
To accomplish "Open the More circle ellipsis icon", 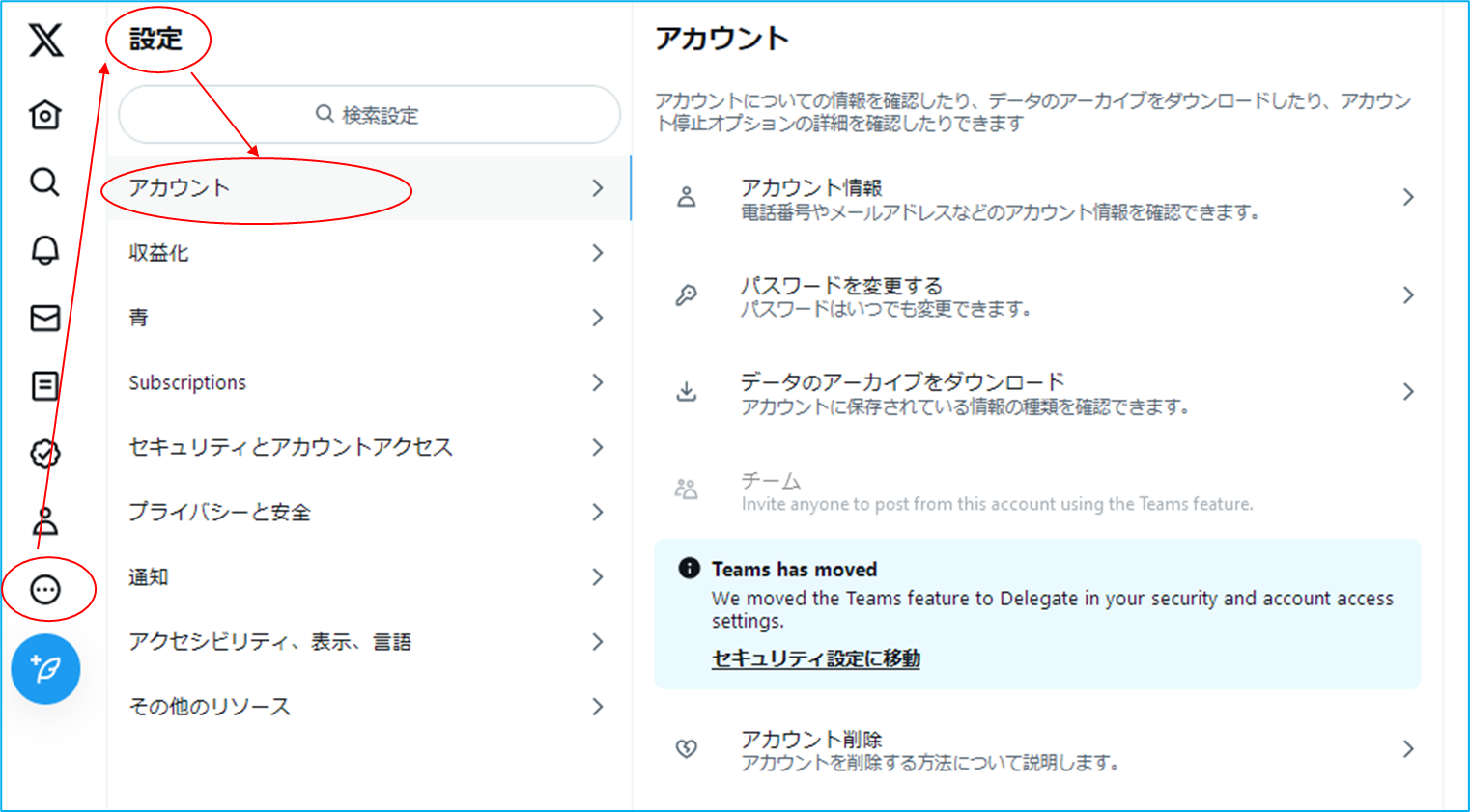I will click(45, 589).
